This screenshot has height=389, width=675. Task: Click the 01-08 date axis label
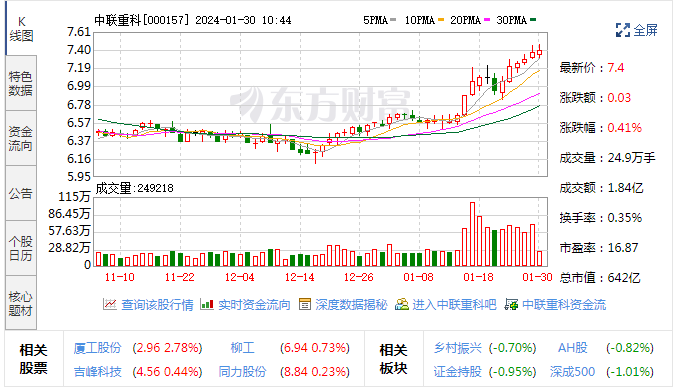(418, 277)
